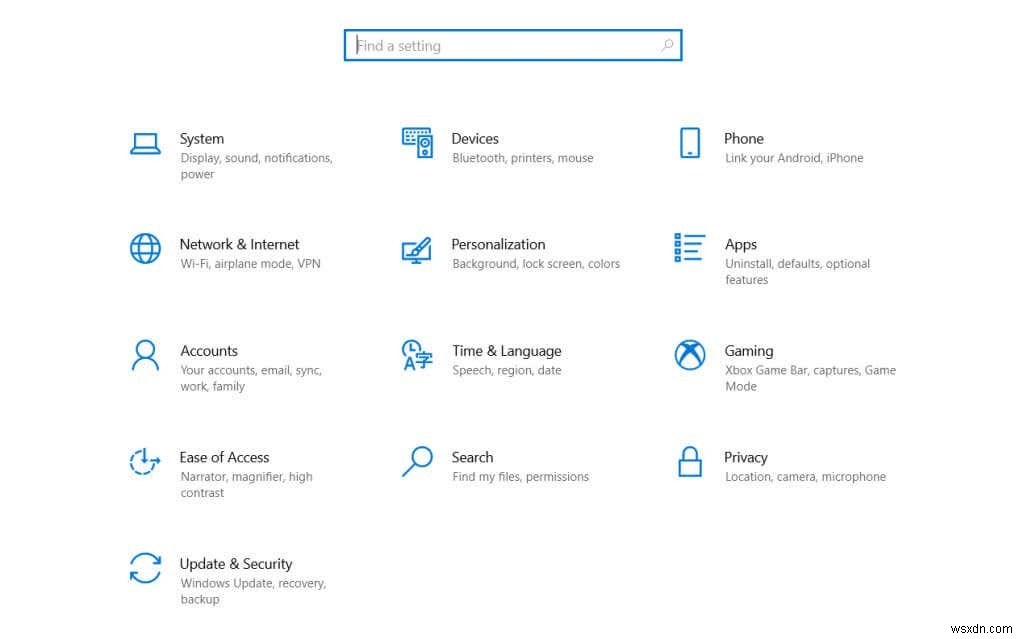Click the System category label
Screen dimensions: 1024x639
point(202,138)
